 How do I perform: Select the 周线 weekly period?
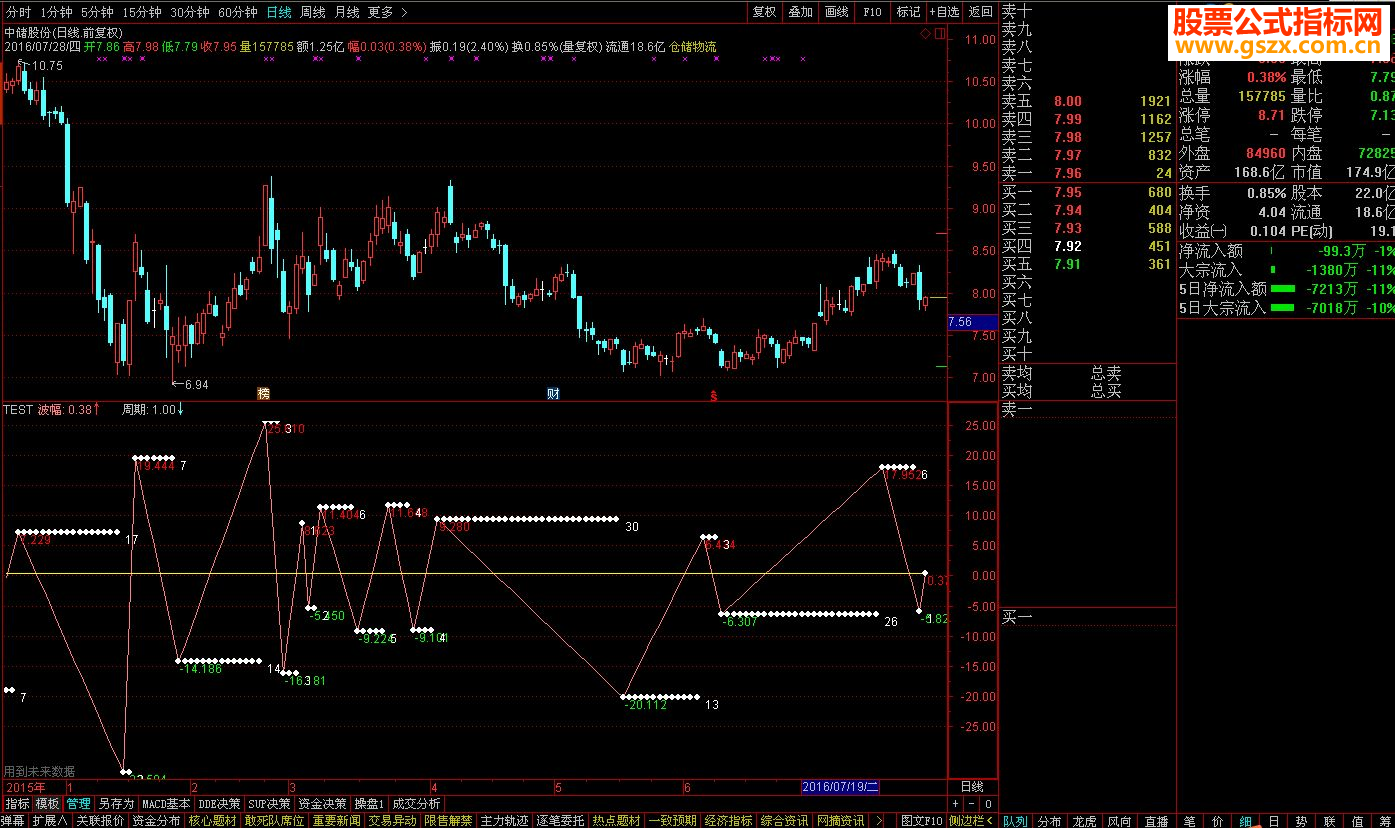pos(313,12)
